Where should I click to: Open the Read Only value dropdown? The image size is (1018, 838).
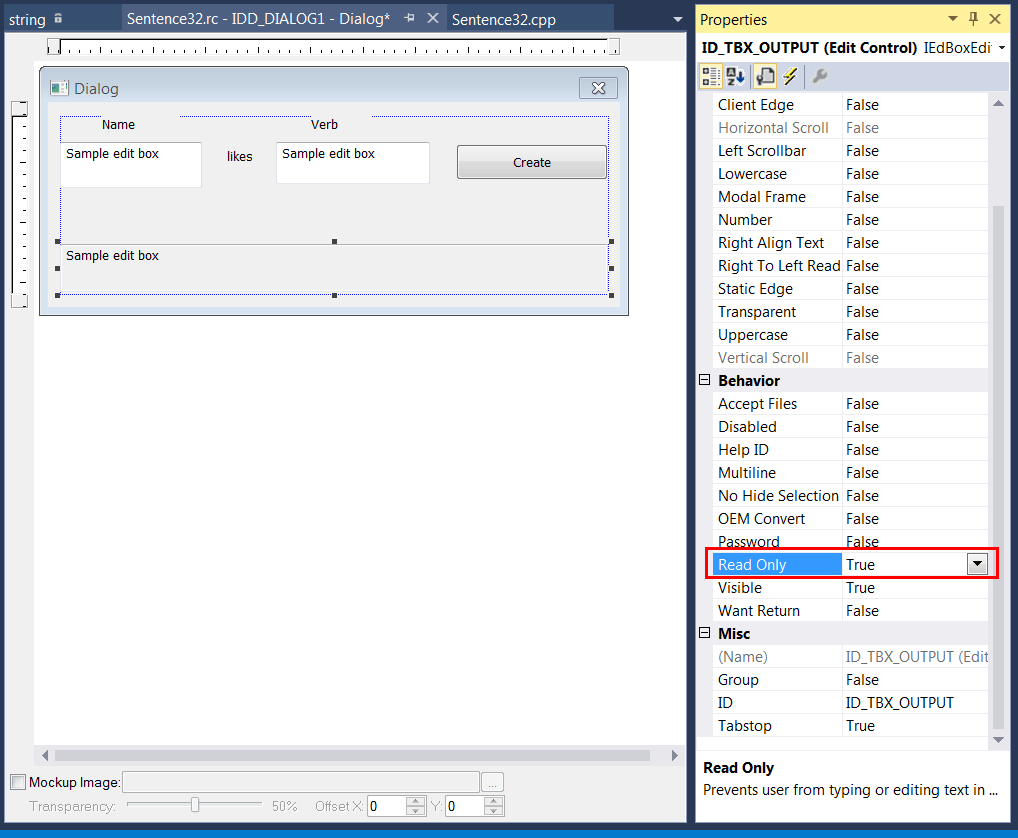977,564
